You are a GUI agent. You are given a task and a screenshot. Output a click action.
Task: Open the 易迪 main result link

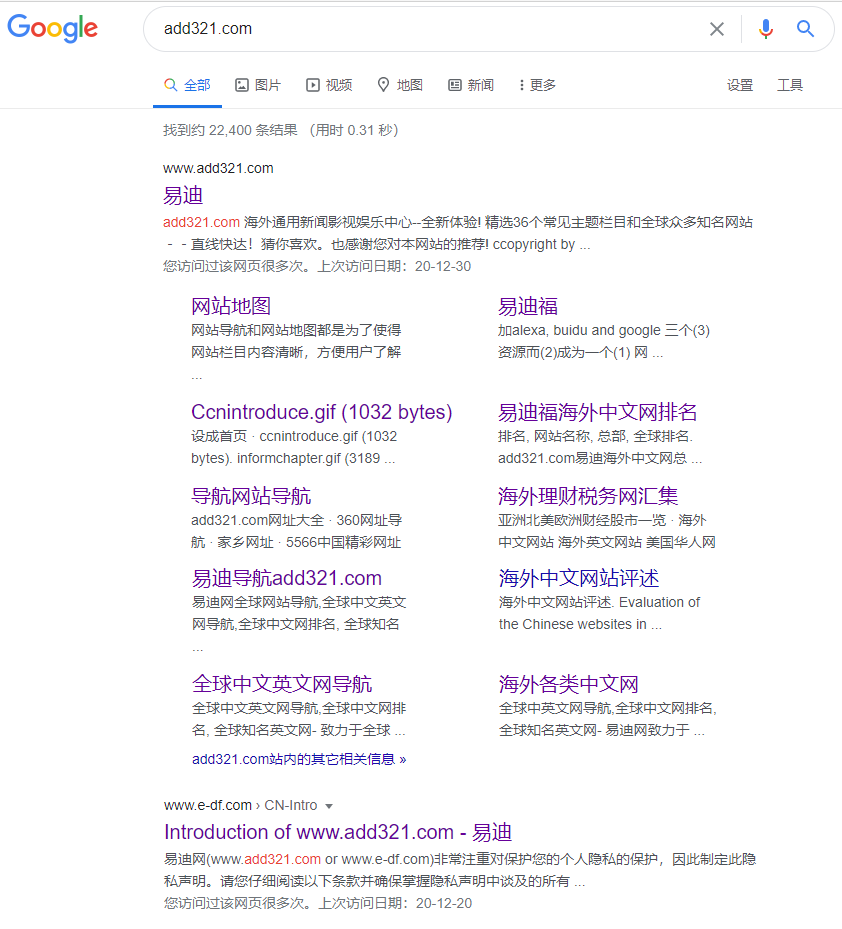[x=183, y=195]
